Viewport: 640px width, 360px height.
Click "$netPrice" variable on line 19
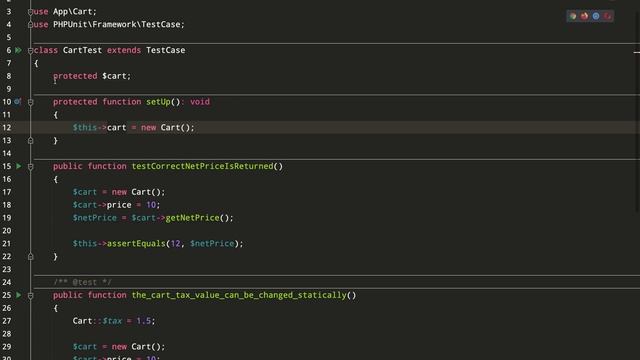click(95, 218)
